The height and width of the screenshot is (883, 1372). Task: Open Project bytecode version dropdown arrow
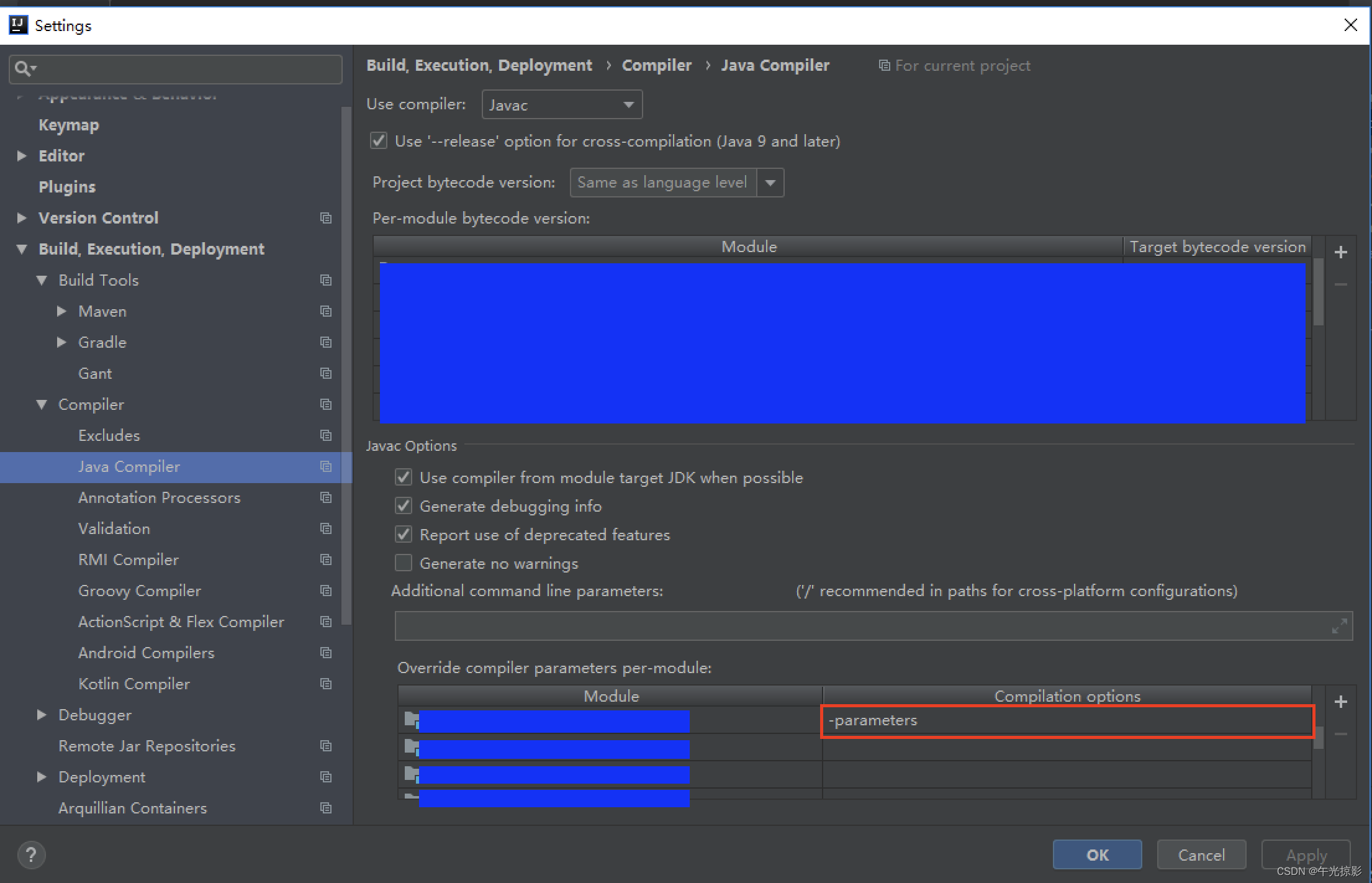pos(770,183)
